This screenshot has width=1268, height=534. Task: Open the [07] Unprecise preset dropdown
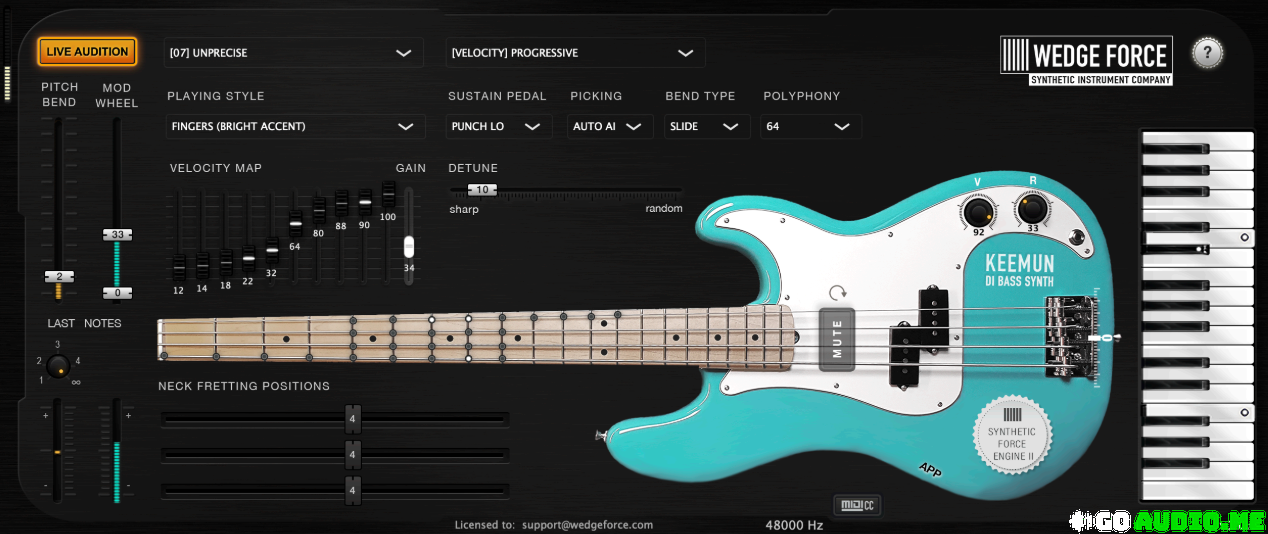click(x=291, y=53)
